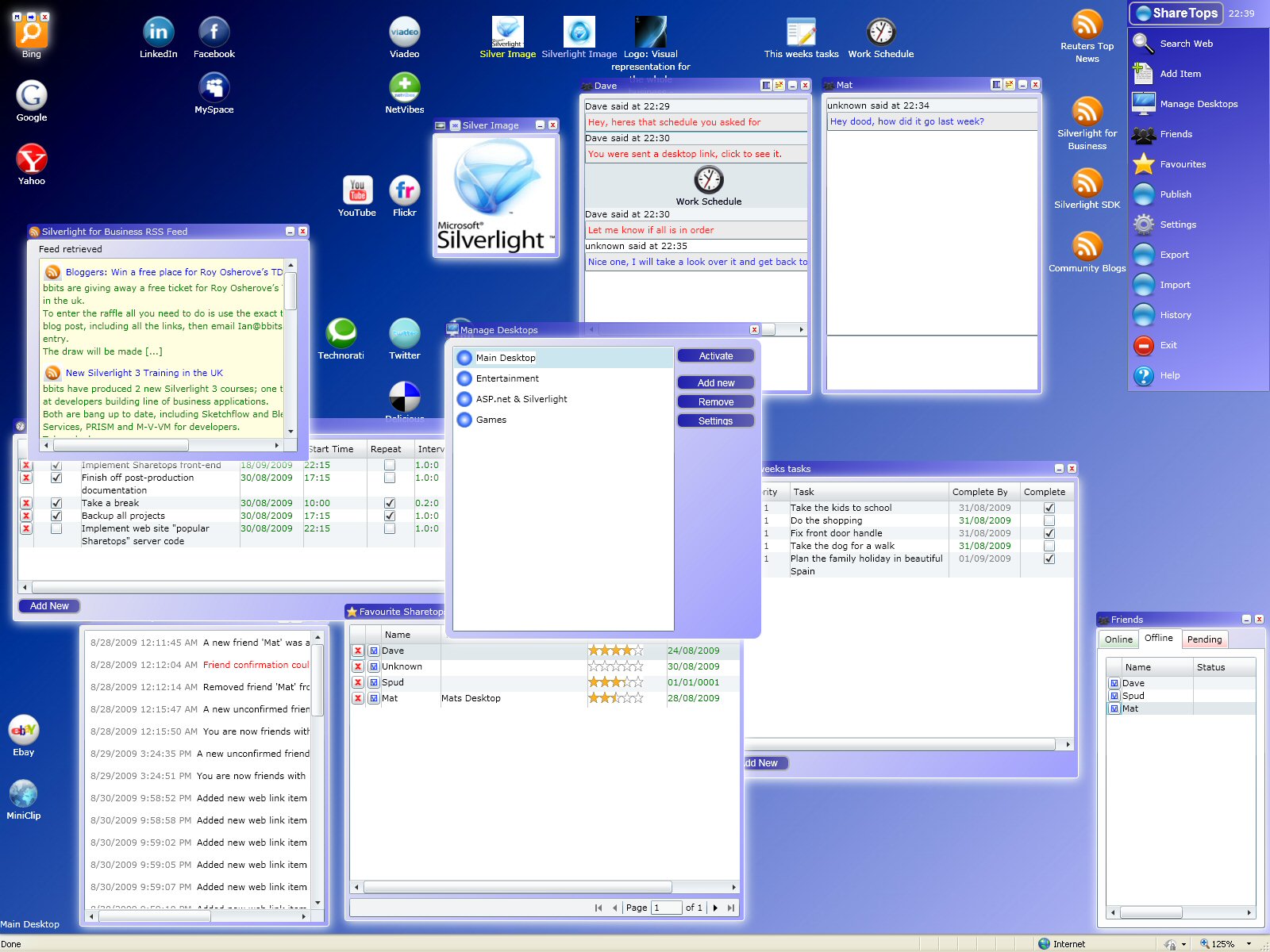The height and width of the screenshot is (952, 1270).
Task: Click Manage Desktops in ShareTops menu
Action: 1199,104
